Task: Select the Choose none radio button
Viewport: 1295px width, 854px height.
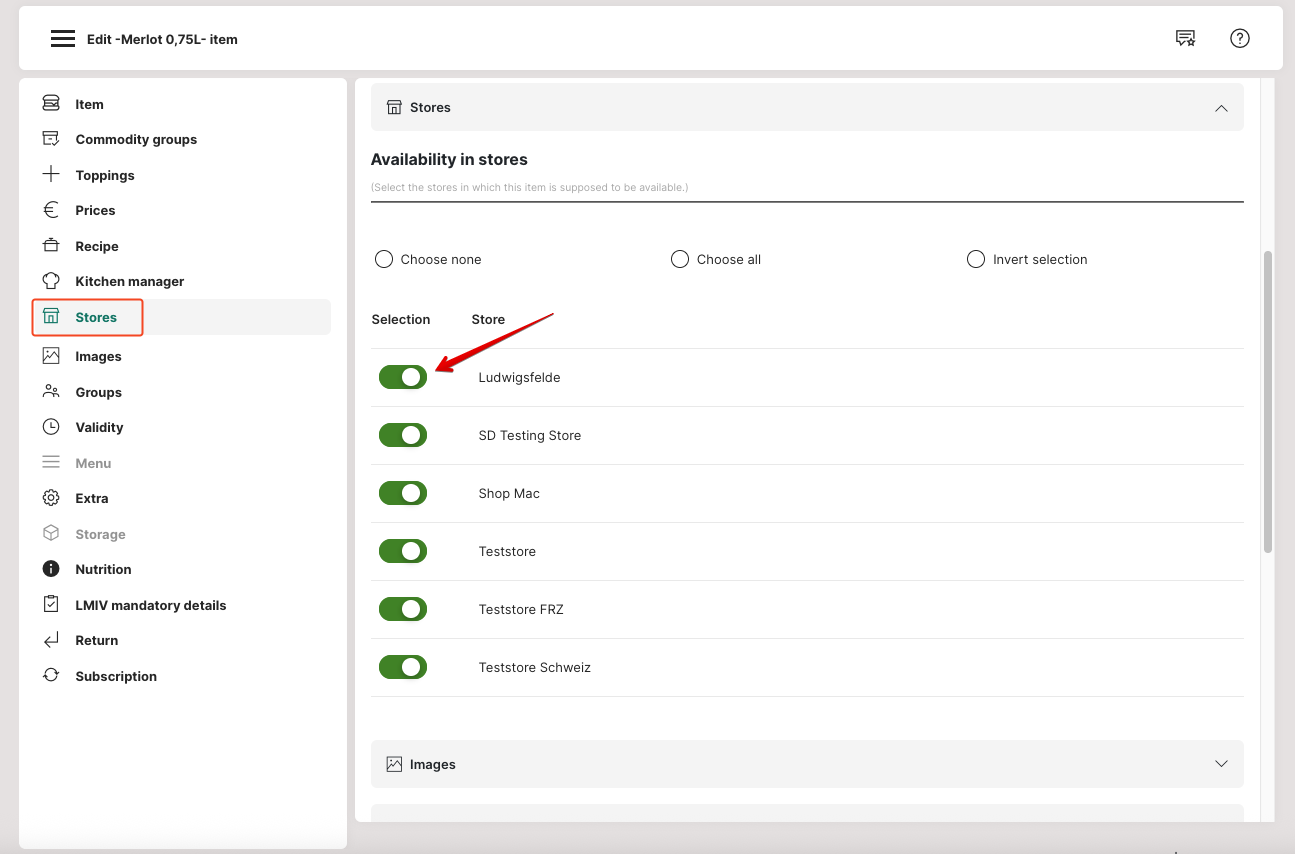Action: 384,259
